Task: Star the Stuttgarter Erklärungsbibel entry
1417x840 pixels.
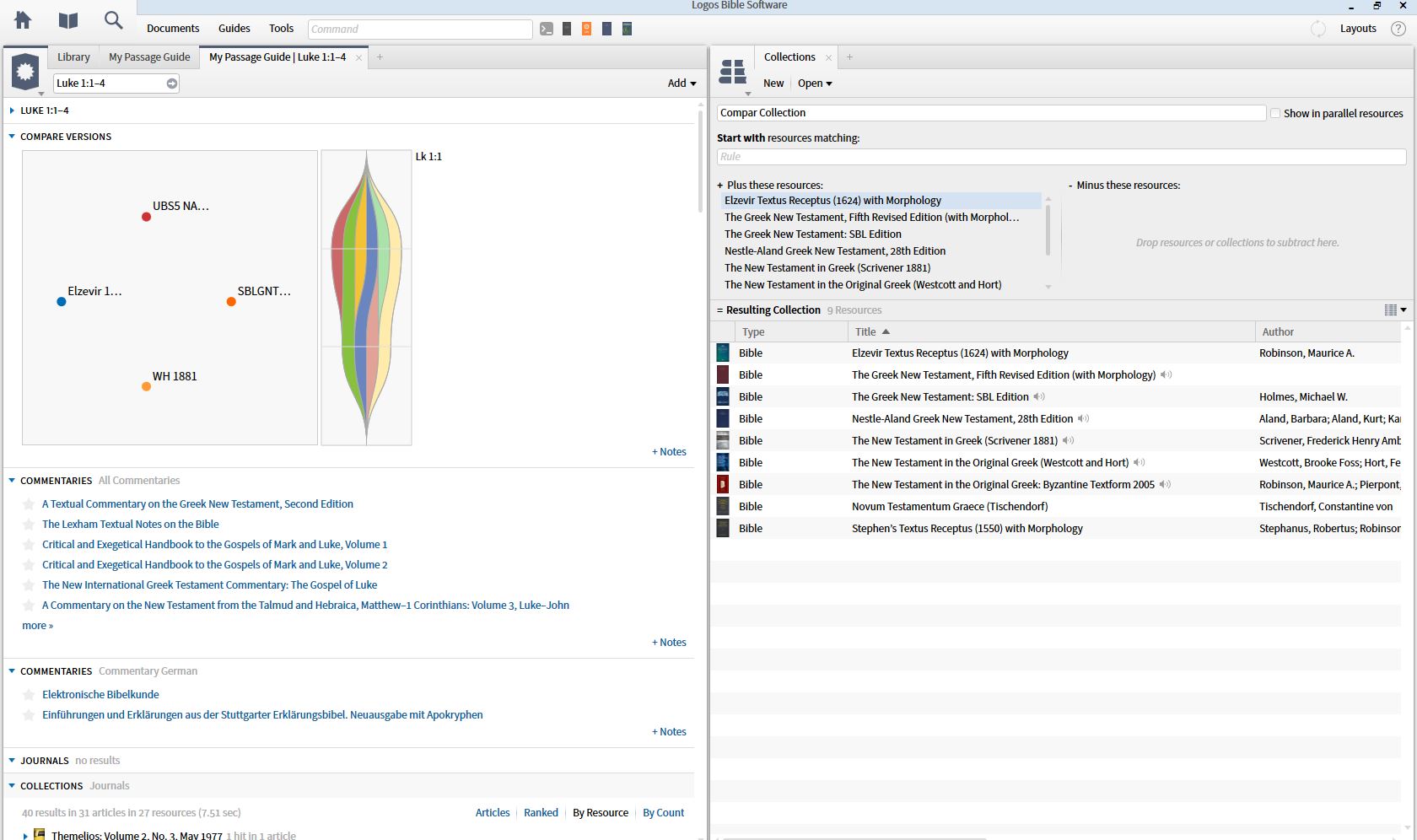Action: point(29,715)
